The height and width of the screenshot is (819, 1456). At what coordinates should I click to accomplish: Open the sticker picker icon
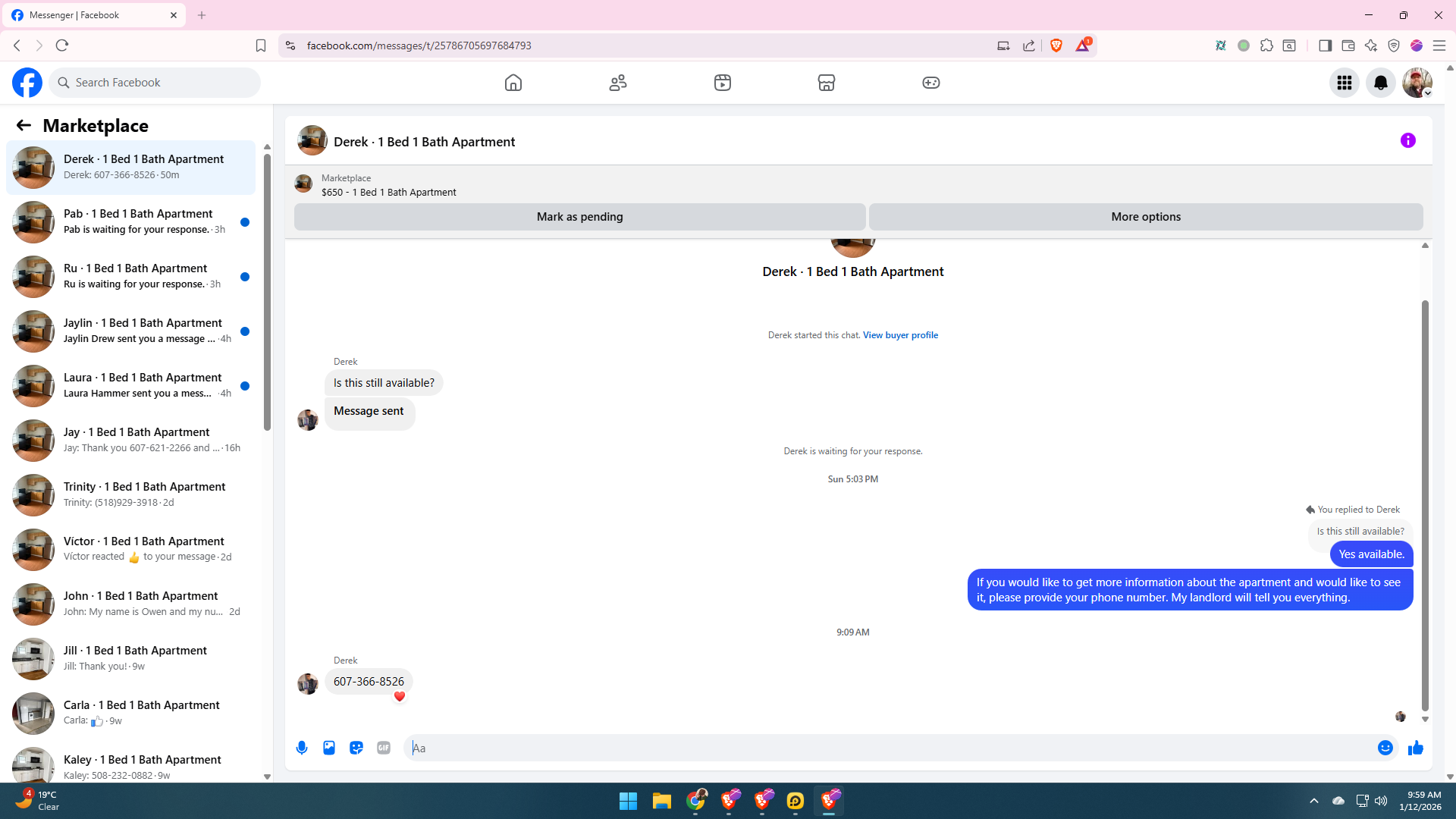tap(356, 748)
